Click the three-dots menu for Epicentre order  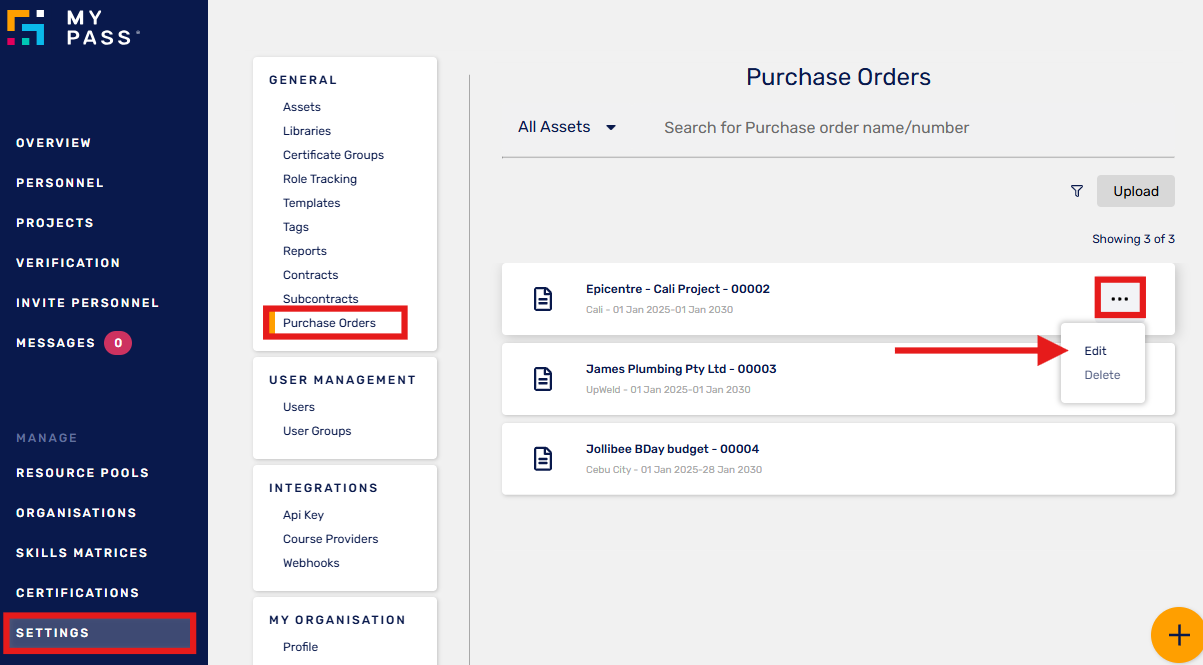(x=1119, y=299)
